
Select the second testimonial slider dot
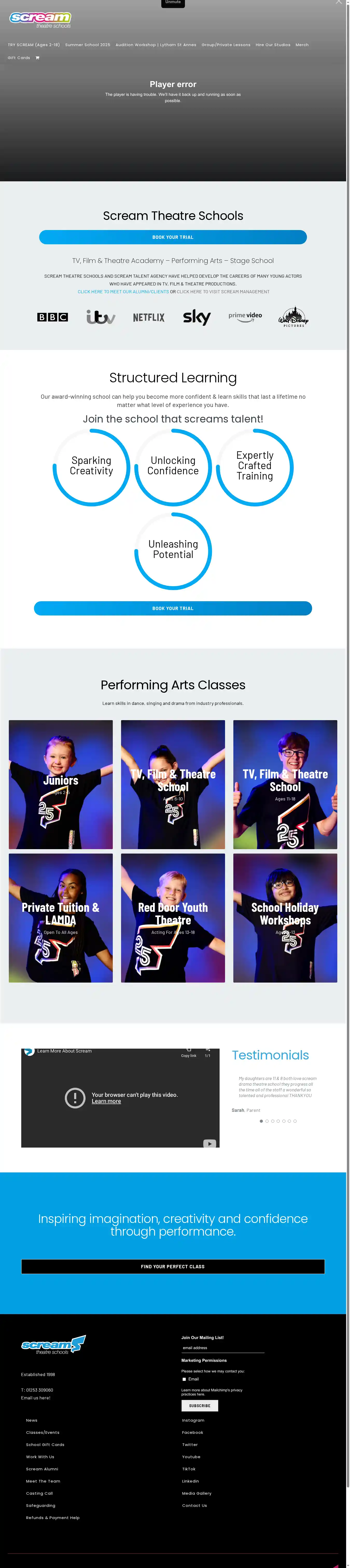tap(267, 1121)
